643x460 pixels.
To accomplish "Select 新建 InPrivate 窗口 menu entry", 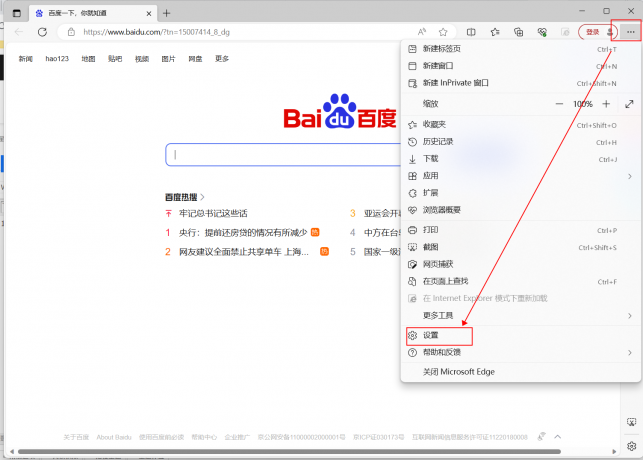I will (455, 83).
